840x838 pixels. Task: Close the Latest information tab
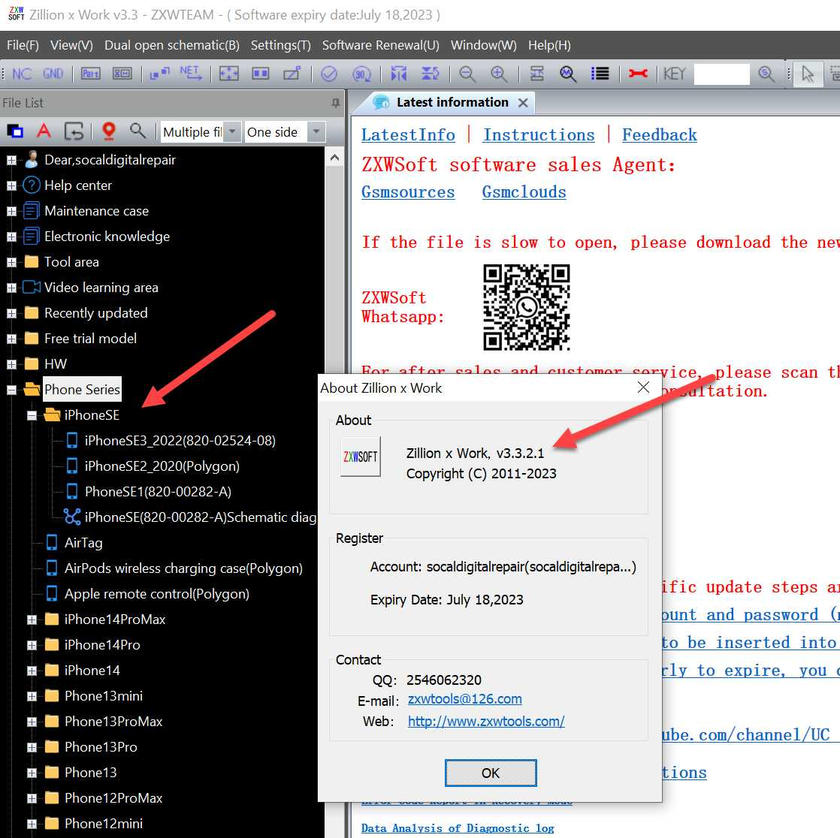pyautogui.click(x=523, y=102)
